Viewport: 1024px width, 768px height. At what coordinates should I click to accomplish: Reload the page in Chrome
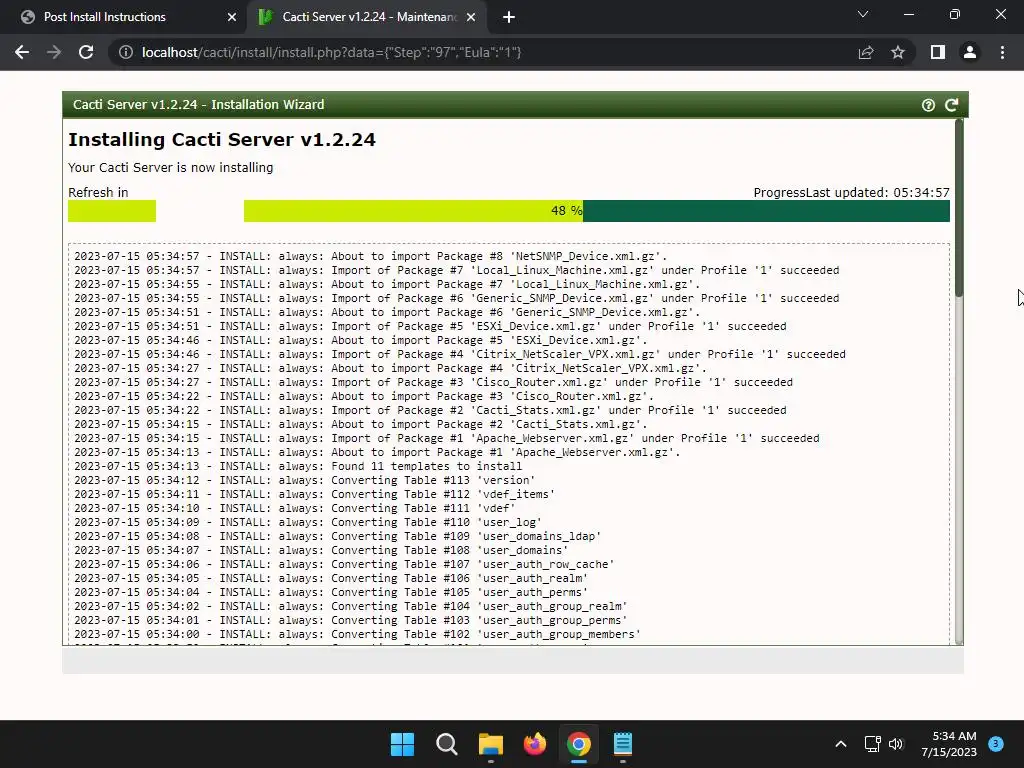[x=86, y=52]
